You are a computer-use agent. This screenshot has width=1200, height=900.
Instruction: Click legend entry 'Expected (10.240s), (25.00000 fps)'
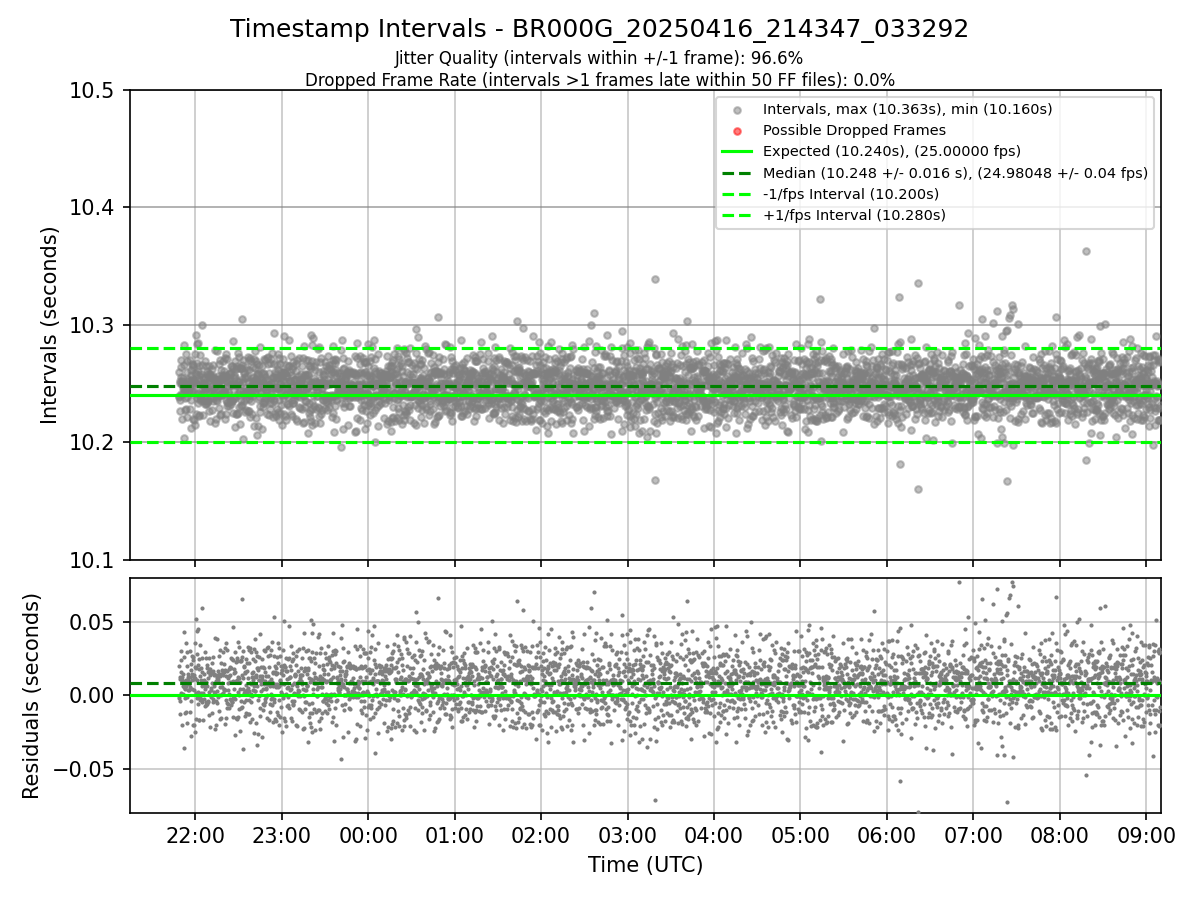[x=891, y=151]
